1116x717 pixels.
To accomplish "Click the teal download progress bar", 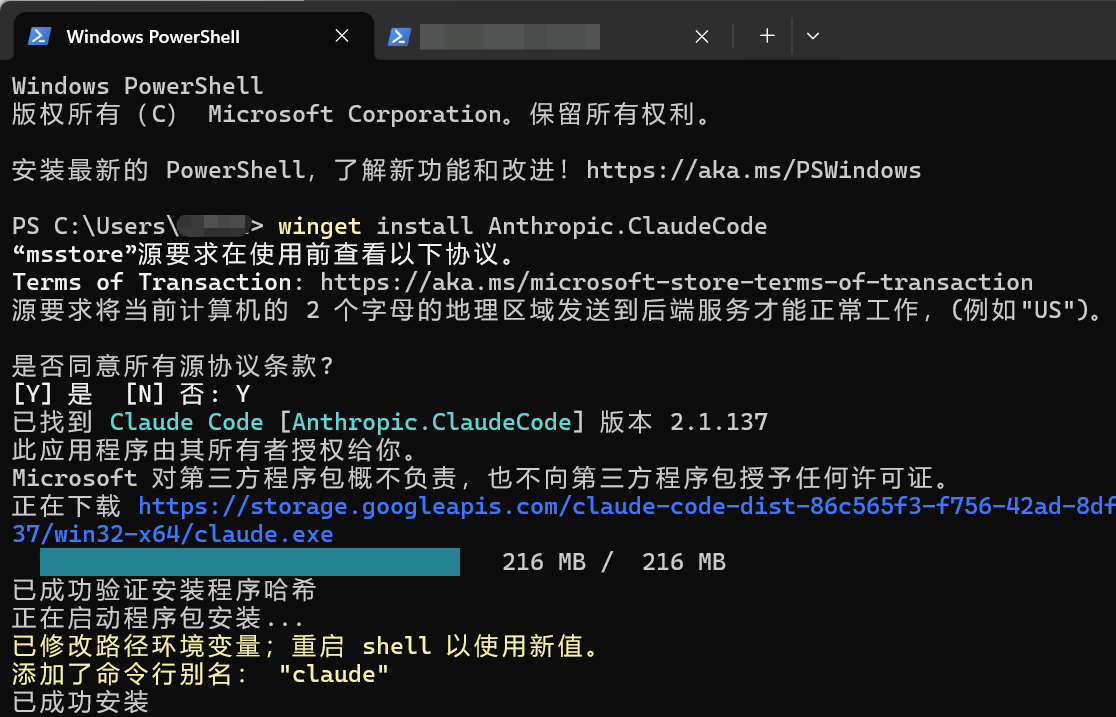I will point(250,562).
